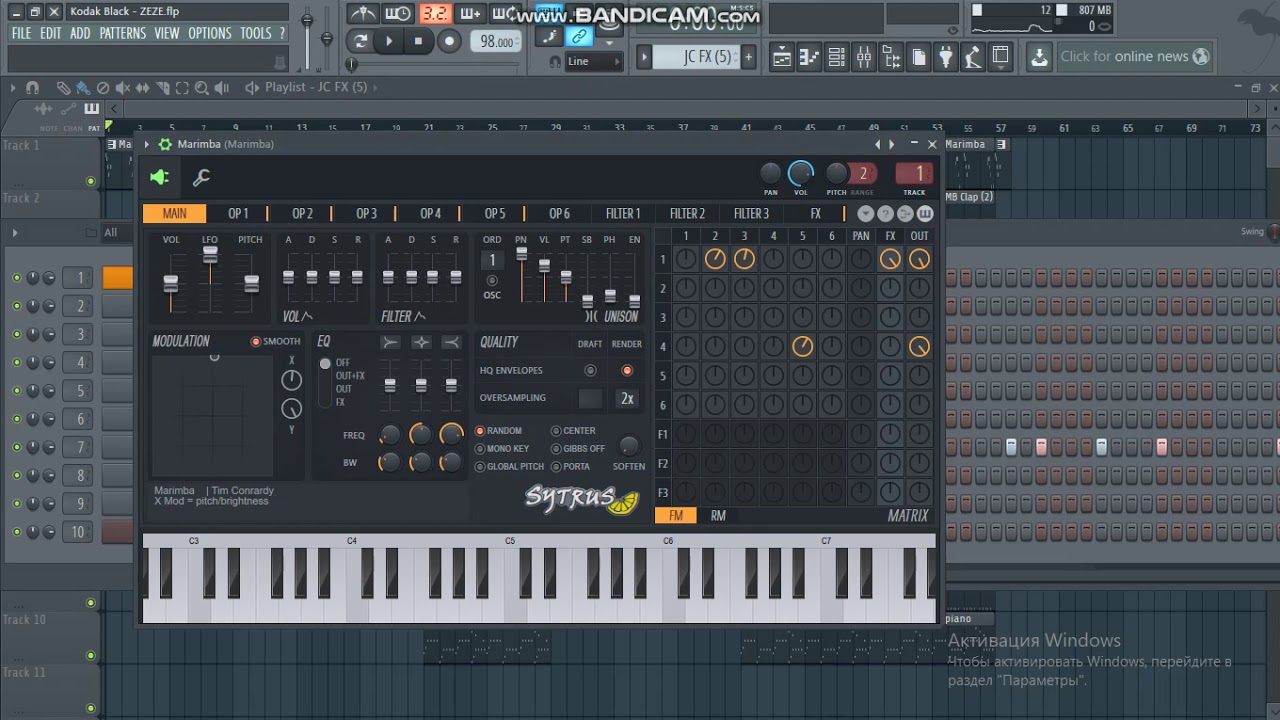
Task: Click the tempo tapper icon
Action: click(x=972, y=57)
